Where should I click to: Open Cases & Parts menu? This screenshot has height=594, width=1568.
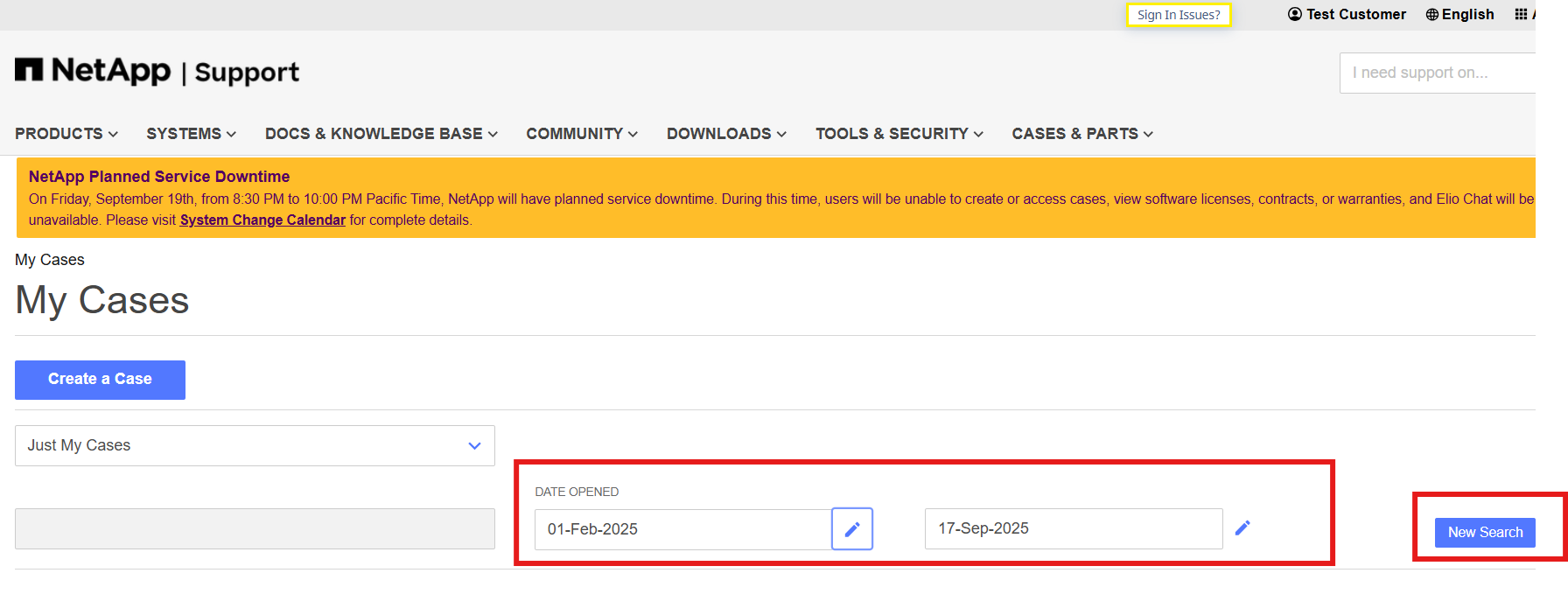point(1081,134)
